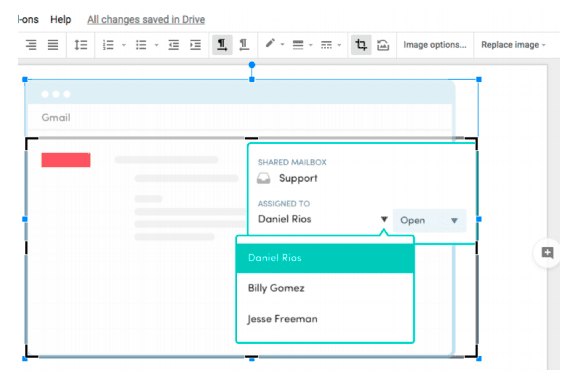Click the red label block in image
Image resolution: width=576 pixels, height=390 pixels.
66,160
